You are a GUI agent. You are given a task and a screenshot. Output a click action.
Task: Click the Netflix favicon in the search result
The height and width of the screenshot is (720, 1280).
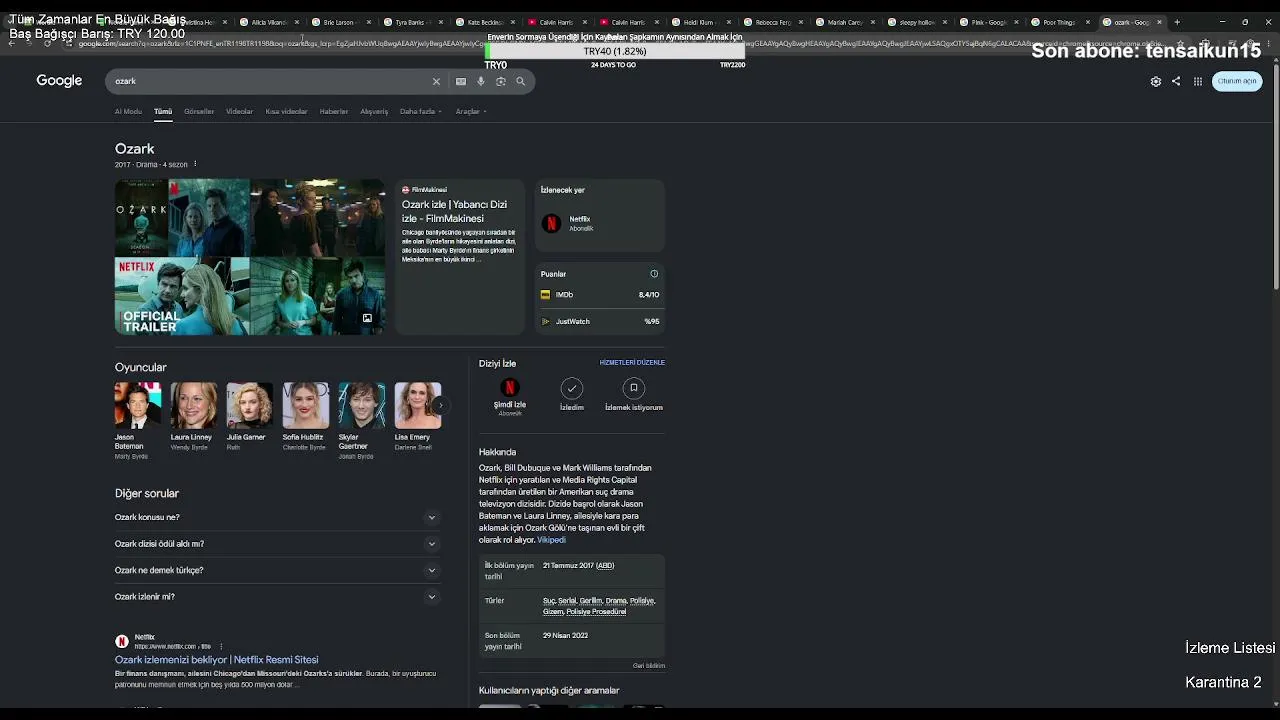pyautogui.click(x=122, y=641)
